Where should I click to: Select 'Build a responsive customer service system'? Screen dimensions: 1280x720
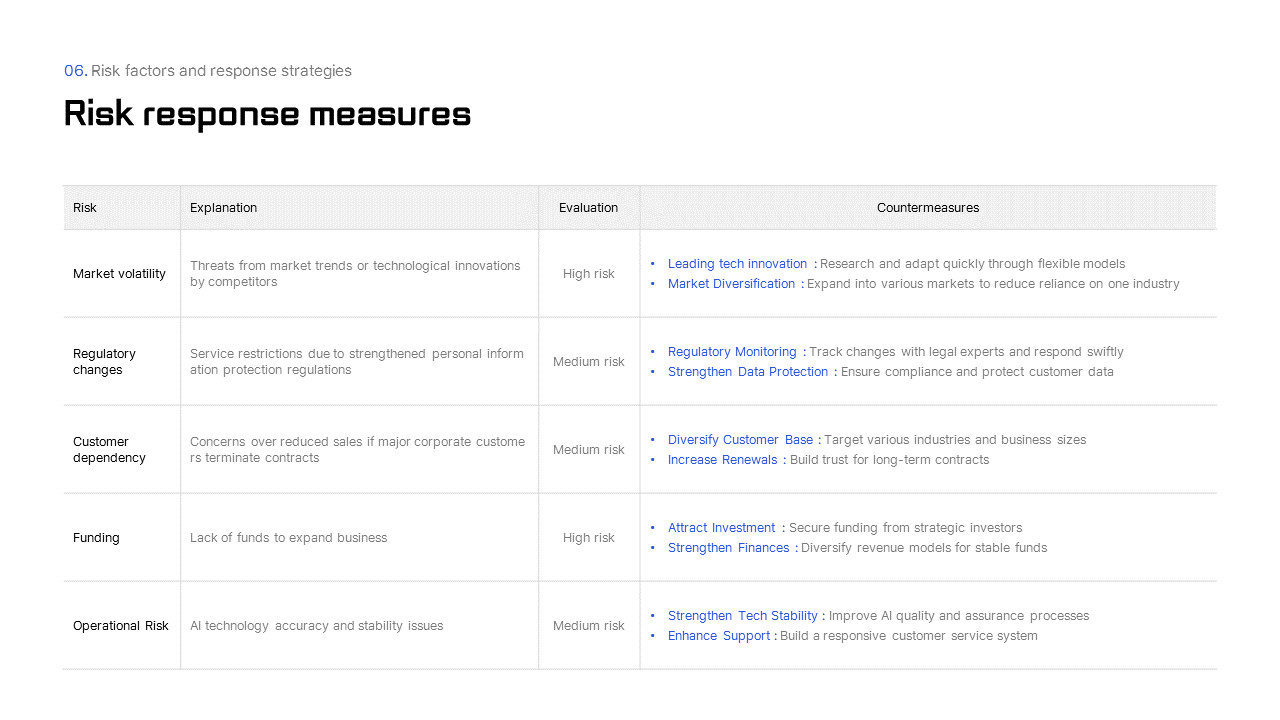(908, 636)
